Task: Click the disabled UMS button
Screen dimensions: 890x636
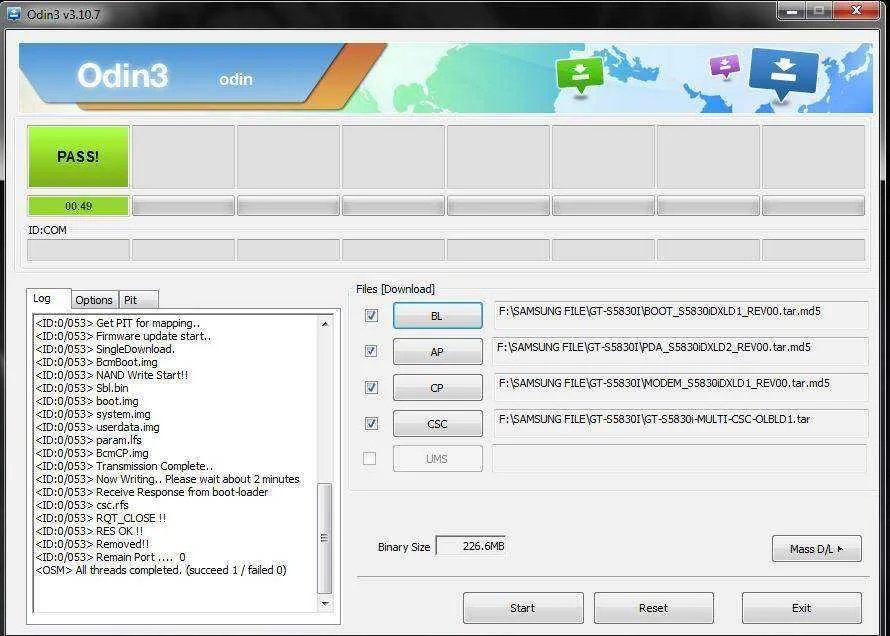Action: click(x=437, y=458)
